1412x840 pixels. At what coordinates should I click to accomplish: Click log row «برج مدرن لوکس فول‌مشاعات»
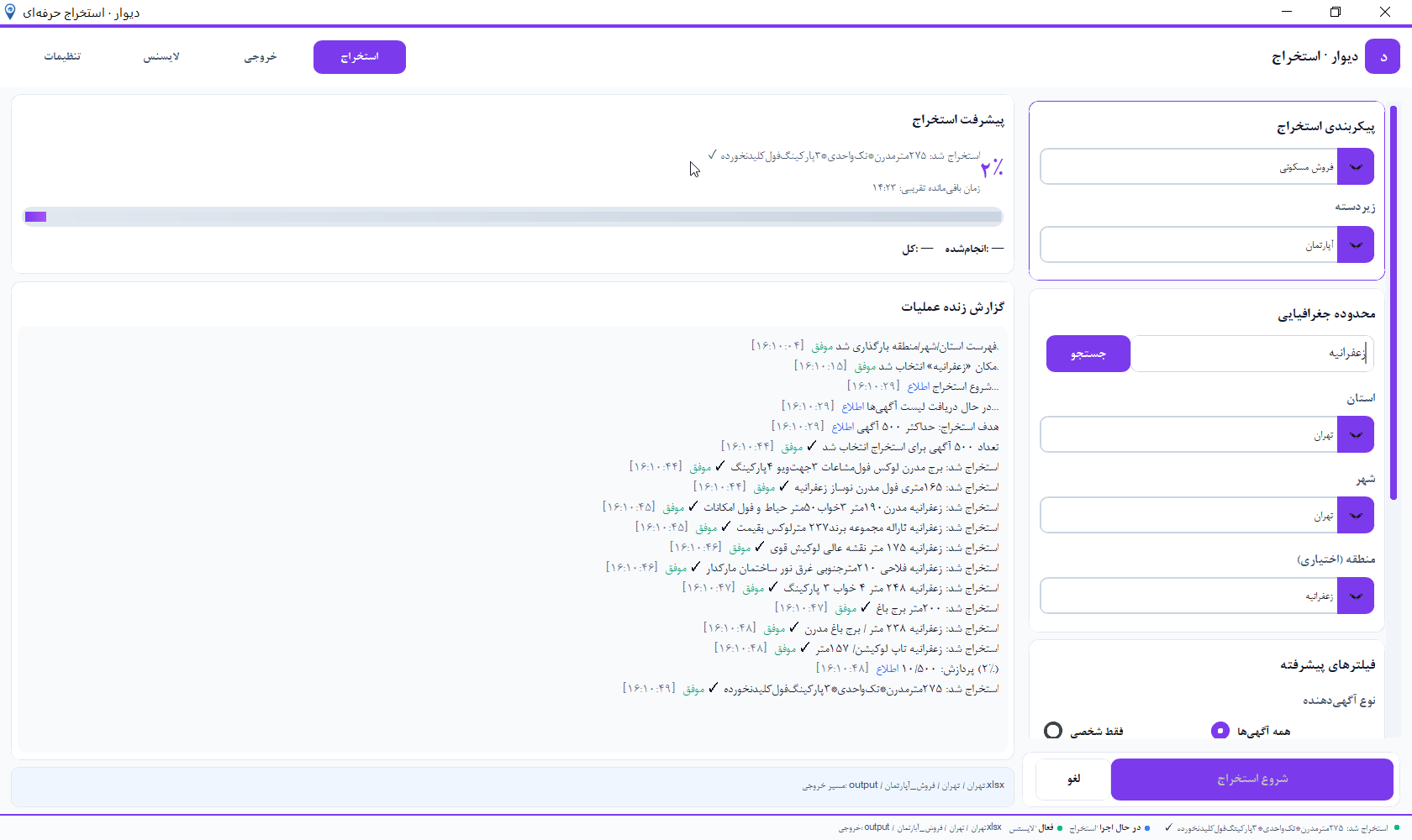[814, 467]
